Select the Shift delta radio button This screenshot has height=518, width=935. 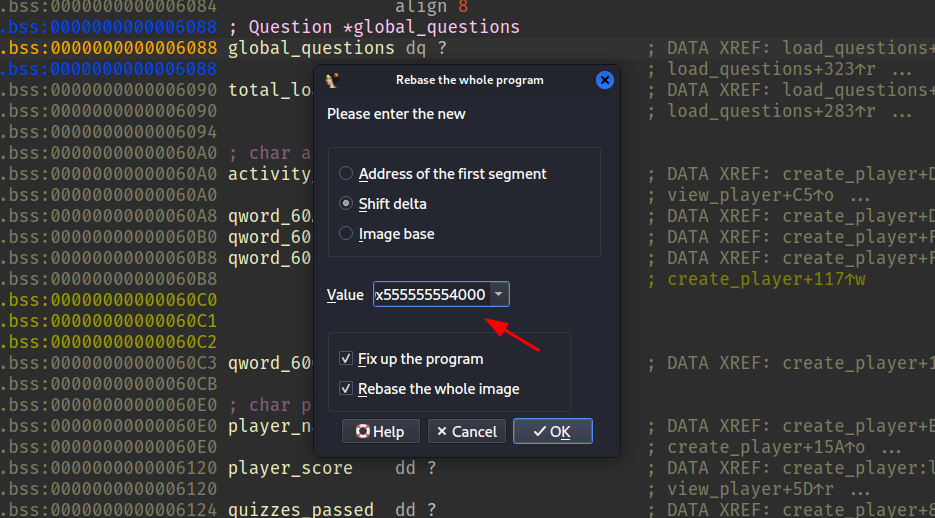[x=346, y=204]
